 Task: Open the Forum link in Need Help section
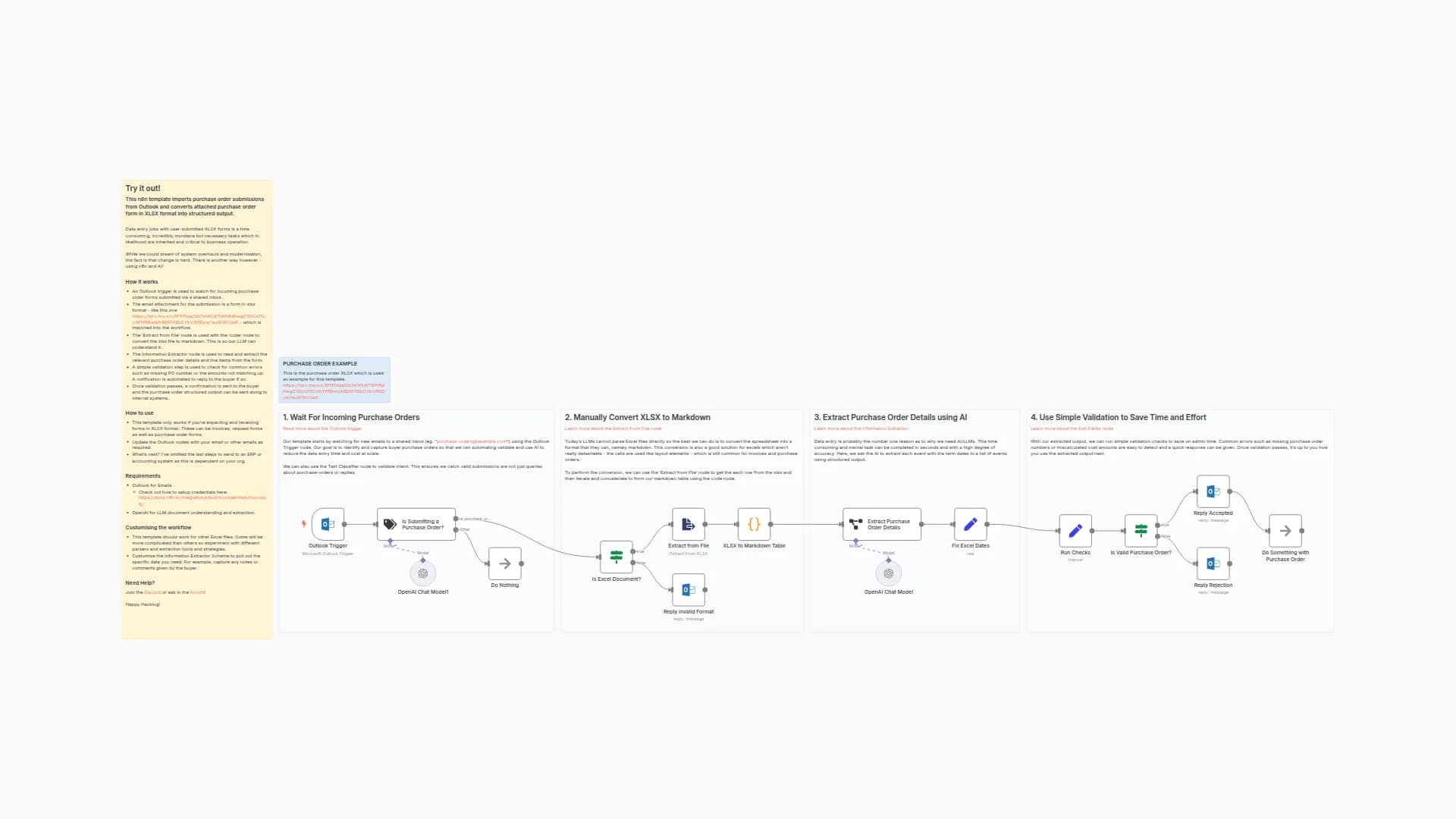(196, 592)
